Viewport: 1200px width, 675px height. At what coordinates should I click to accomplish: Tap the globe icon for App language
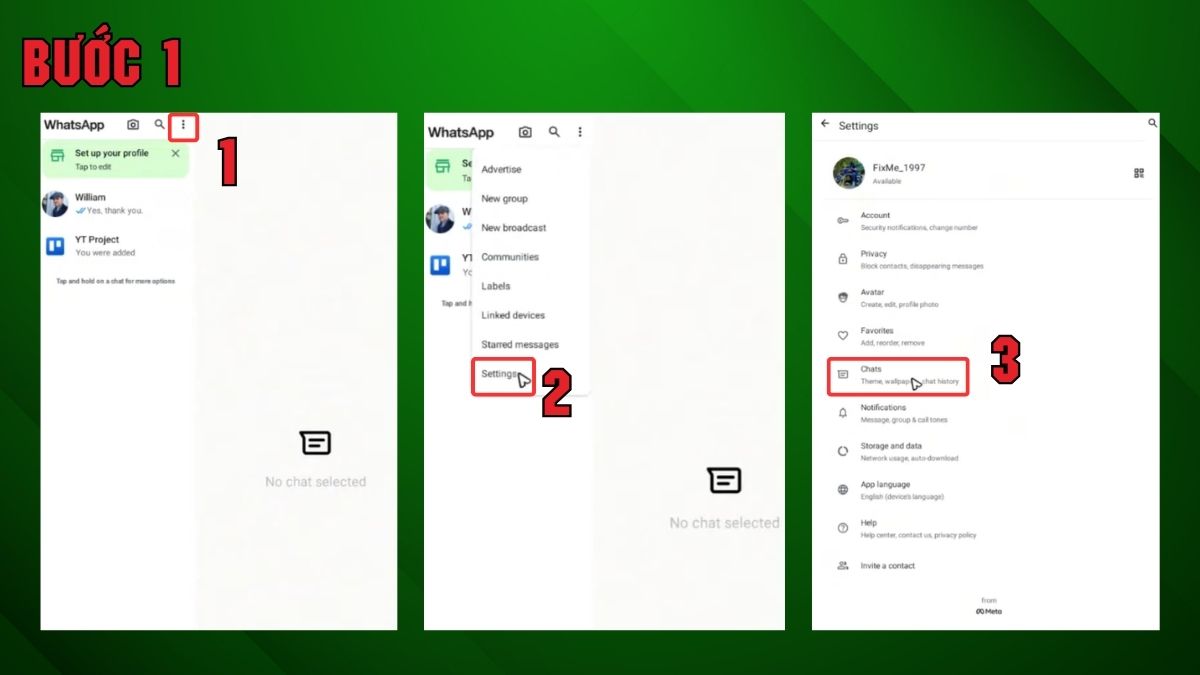[x=843, y=489]
